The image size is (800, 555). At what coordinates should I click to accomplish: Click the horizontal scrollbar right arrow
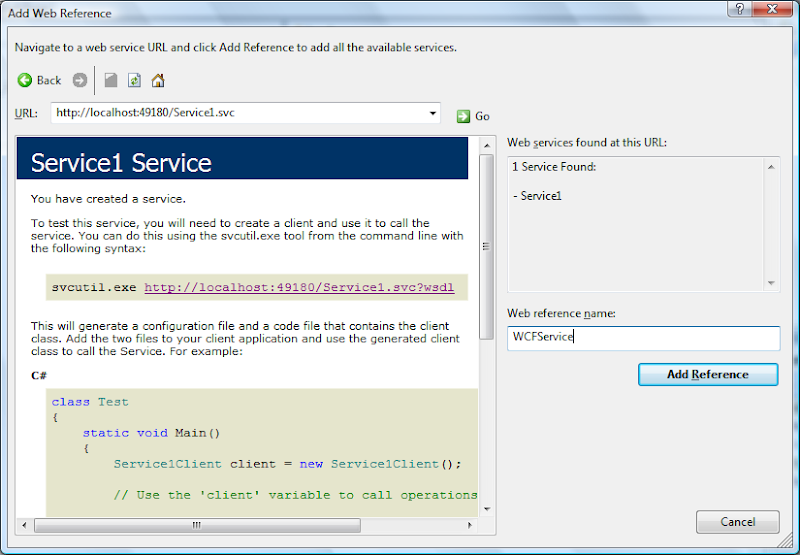[472, 524]
